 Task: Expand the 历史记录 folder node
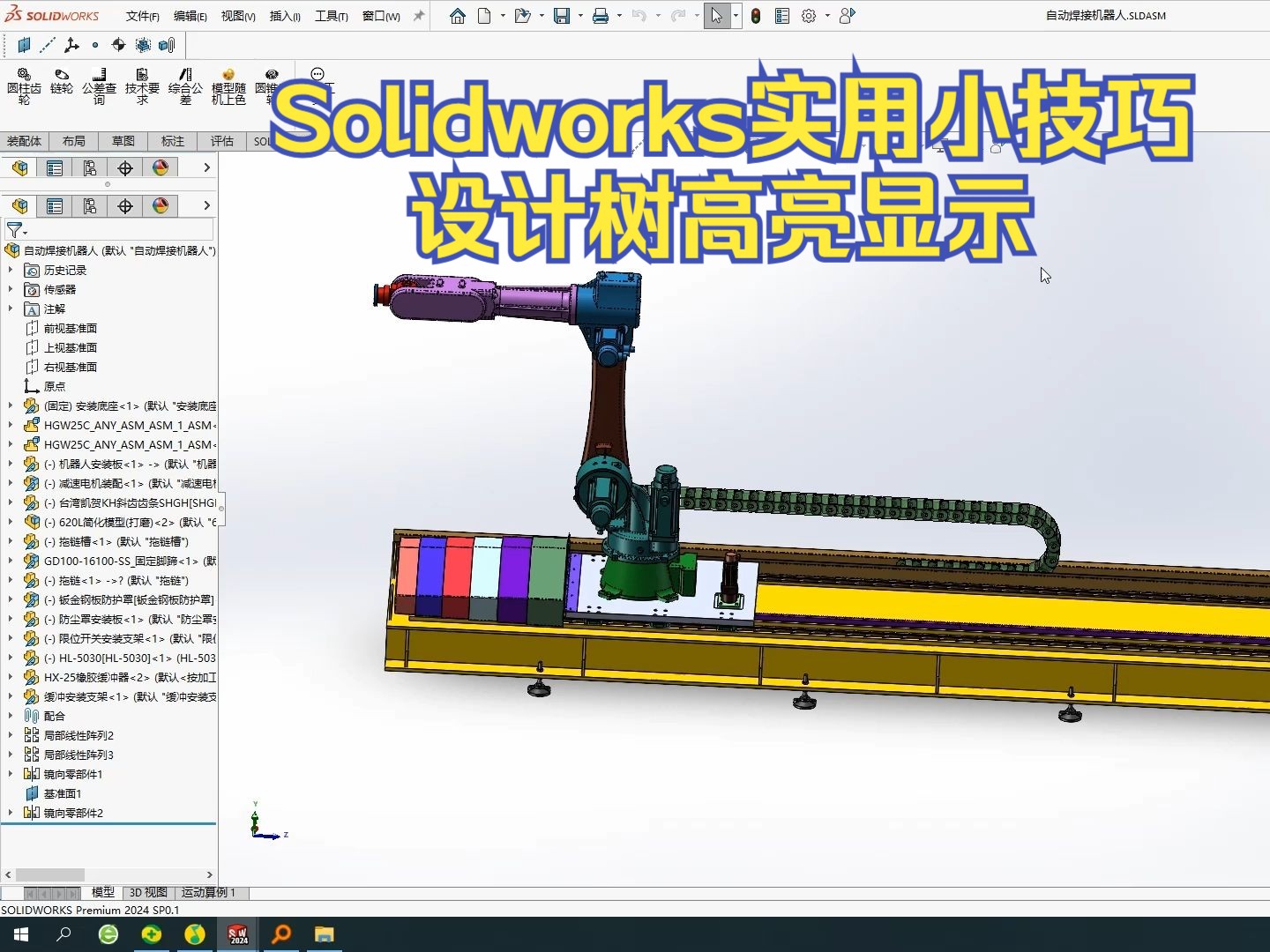pyautogui.click(x=11, y=270)
